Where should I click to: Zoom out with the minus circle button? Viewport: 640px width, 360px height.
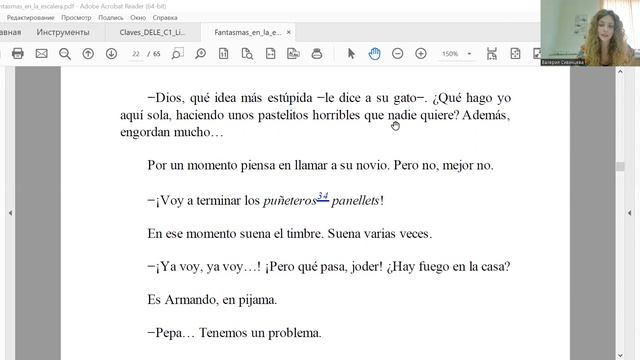click(x=398, y=53)
